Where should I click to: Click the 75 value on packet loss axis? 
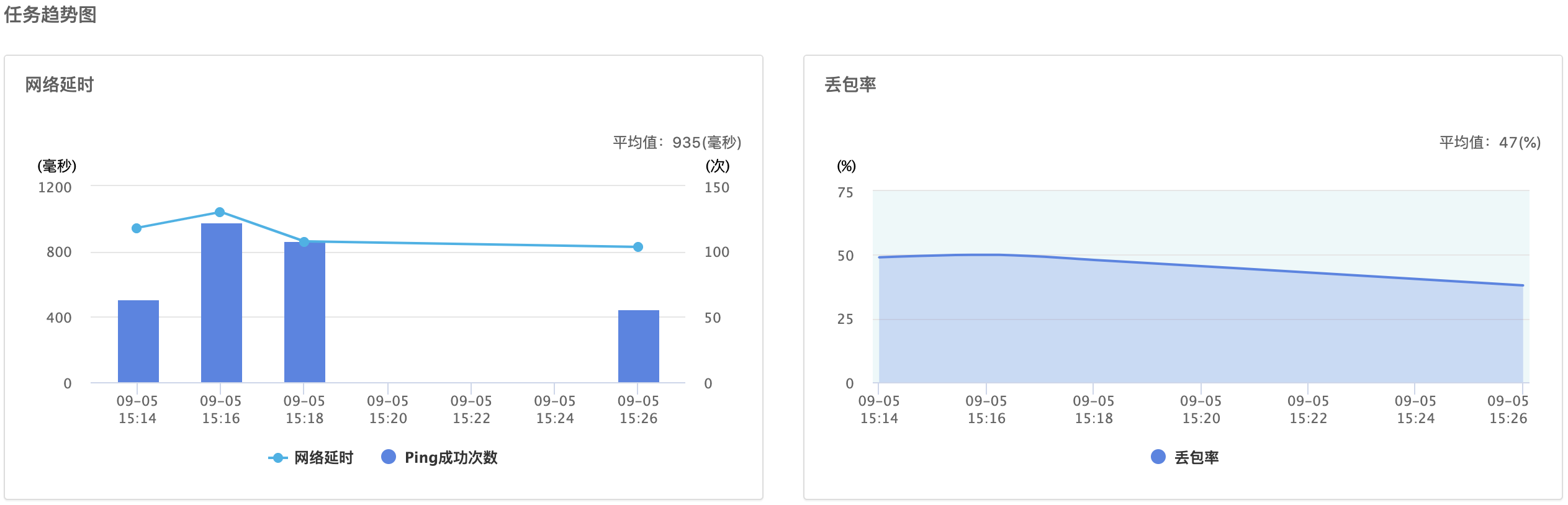[845, 192]
